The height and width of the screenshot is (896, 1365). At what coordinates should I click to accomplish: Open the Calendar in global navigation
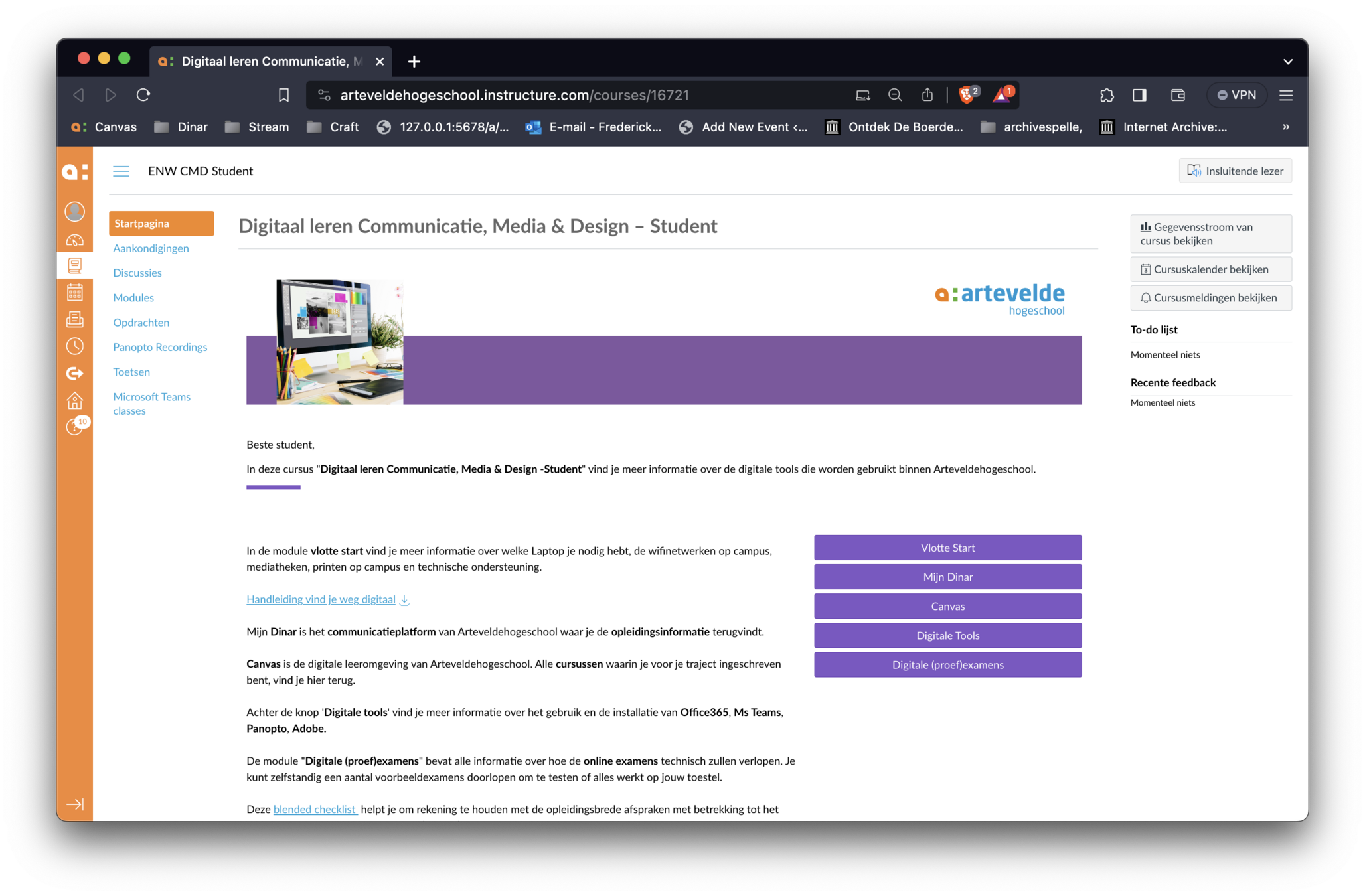(74, 292)
